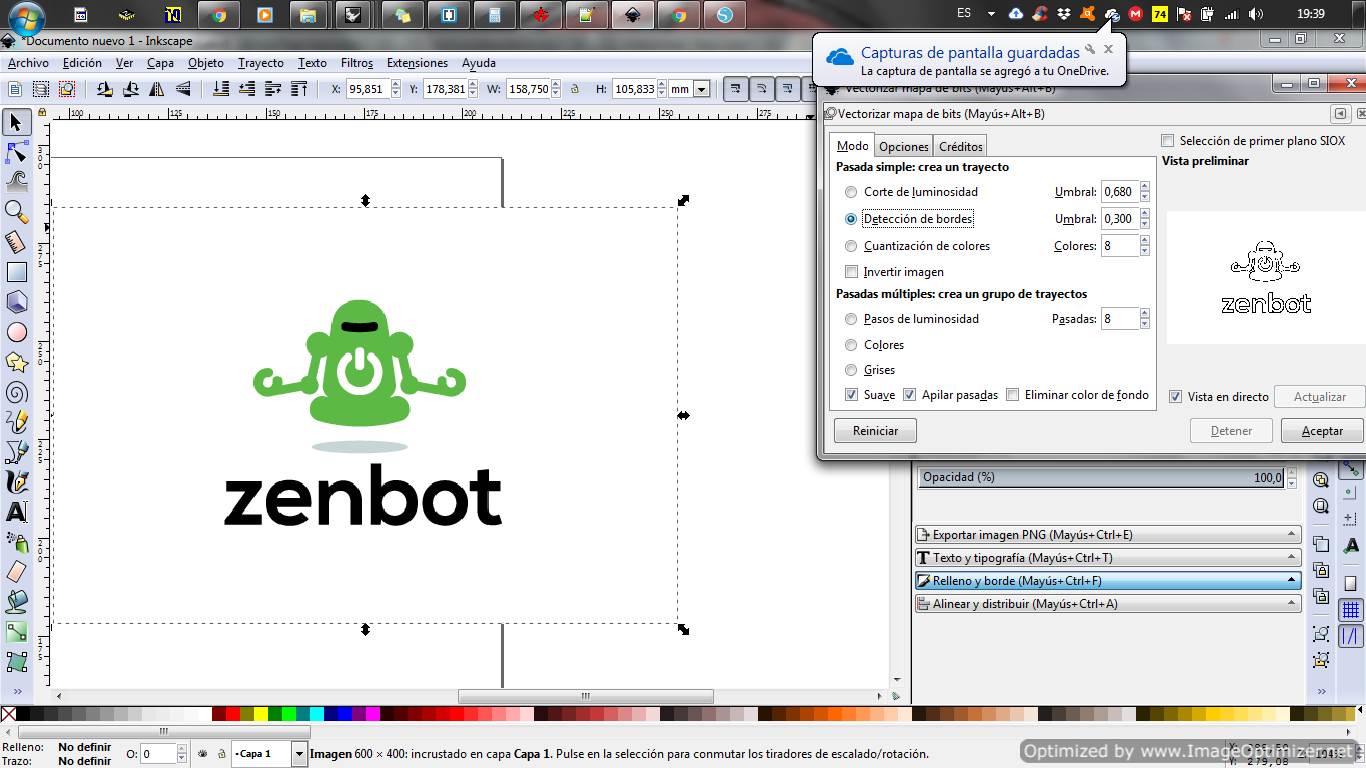Click the Select all objects toolbar icon
Screen dimensions: 1366x768
pyautogui.click(x=15, y=89)
